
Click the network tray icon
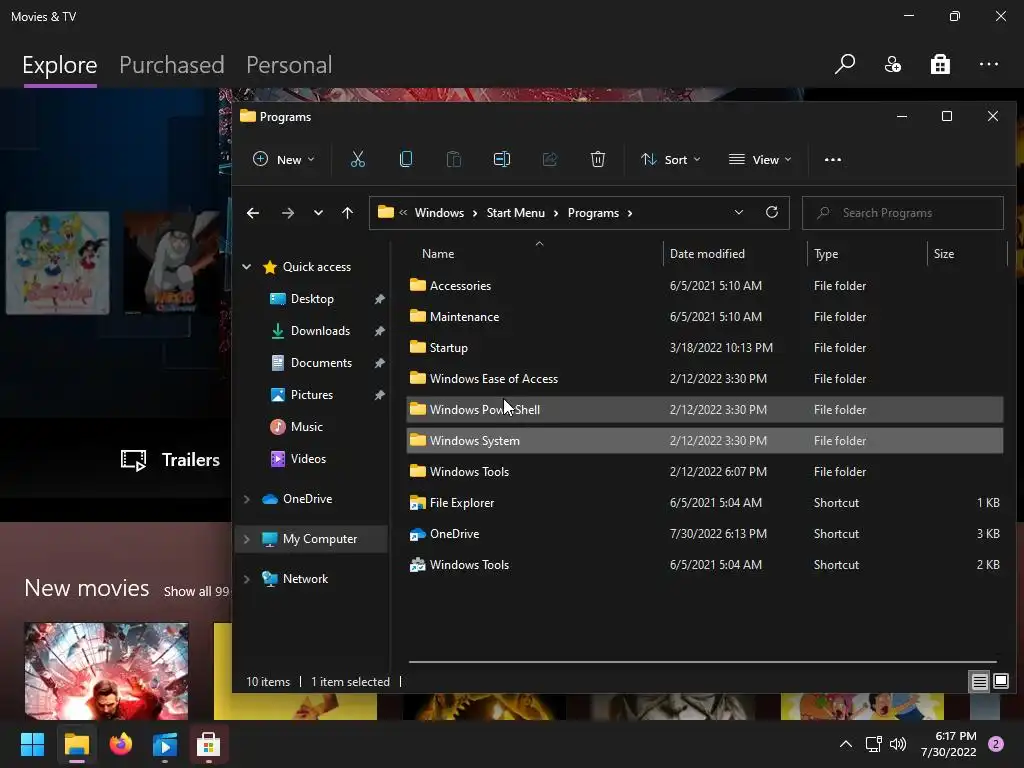pyautogui.click(x=873, y=744)
